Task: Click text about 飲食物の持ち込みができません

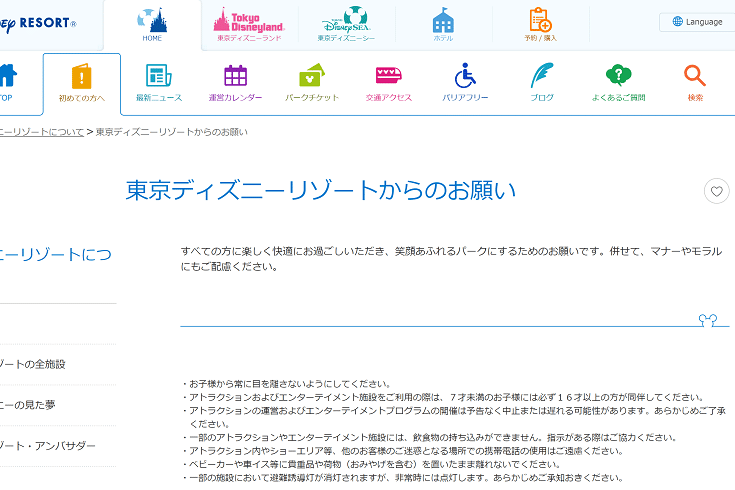Action: [429, 438]
